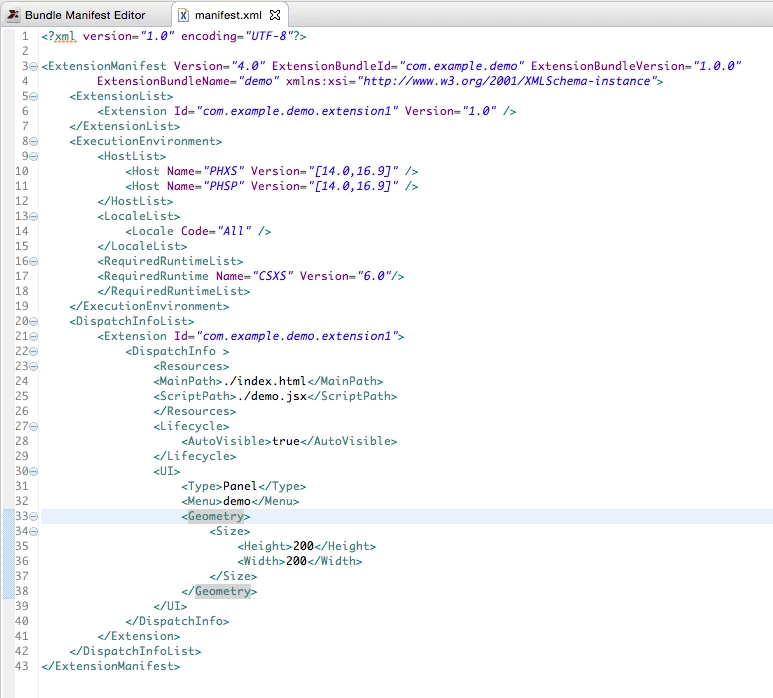The width and height of the screenshot is (773, 698).
Task: Collapse Geometry fold at line 33
Action: click(34, 517)
